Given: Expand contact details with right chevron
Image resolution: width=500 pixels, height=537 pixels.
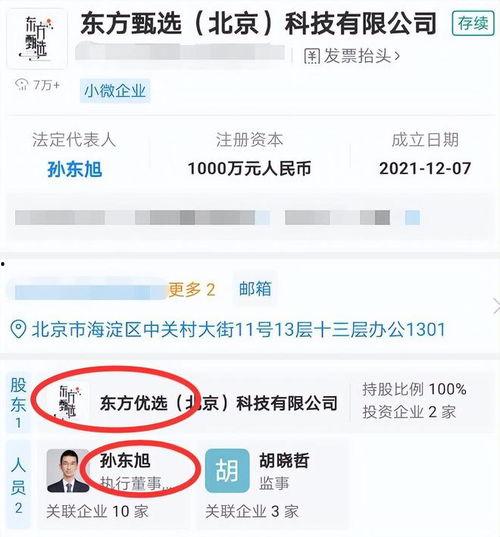Looking at the screenshot, I should 496,306.
